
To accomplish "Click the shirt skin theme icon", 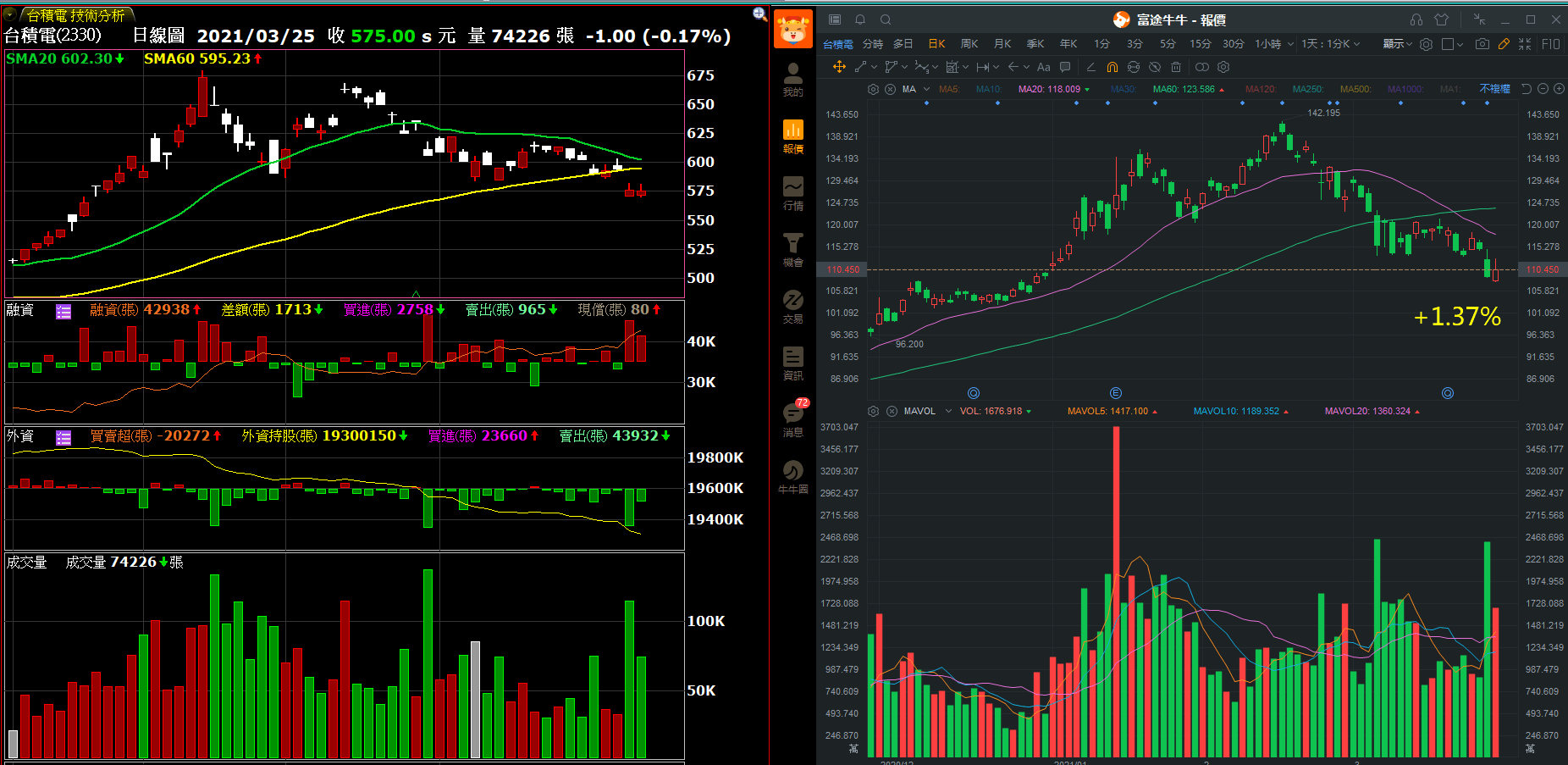I will [1442, 19].
